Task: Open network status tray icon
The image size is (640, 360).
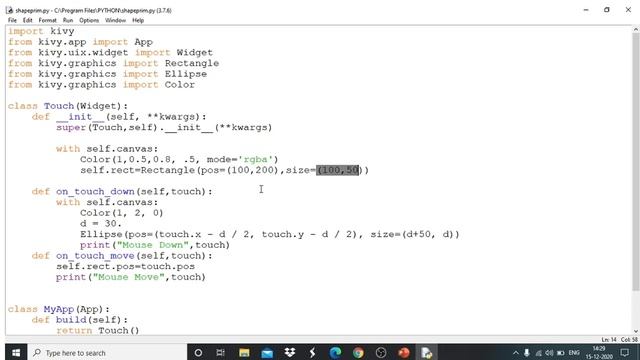Action: click(538, 353)
